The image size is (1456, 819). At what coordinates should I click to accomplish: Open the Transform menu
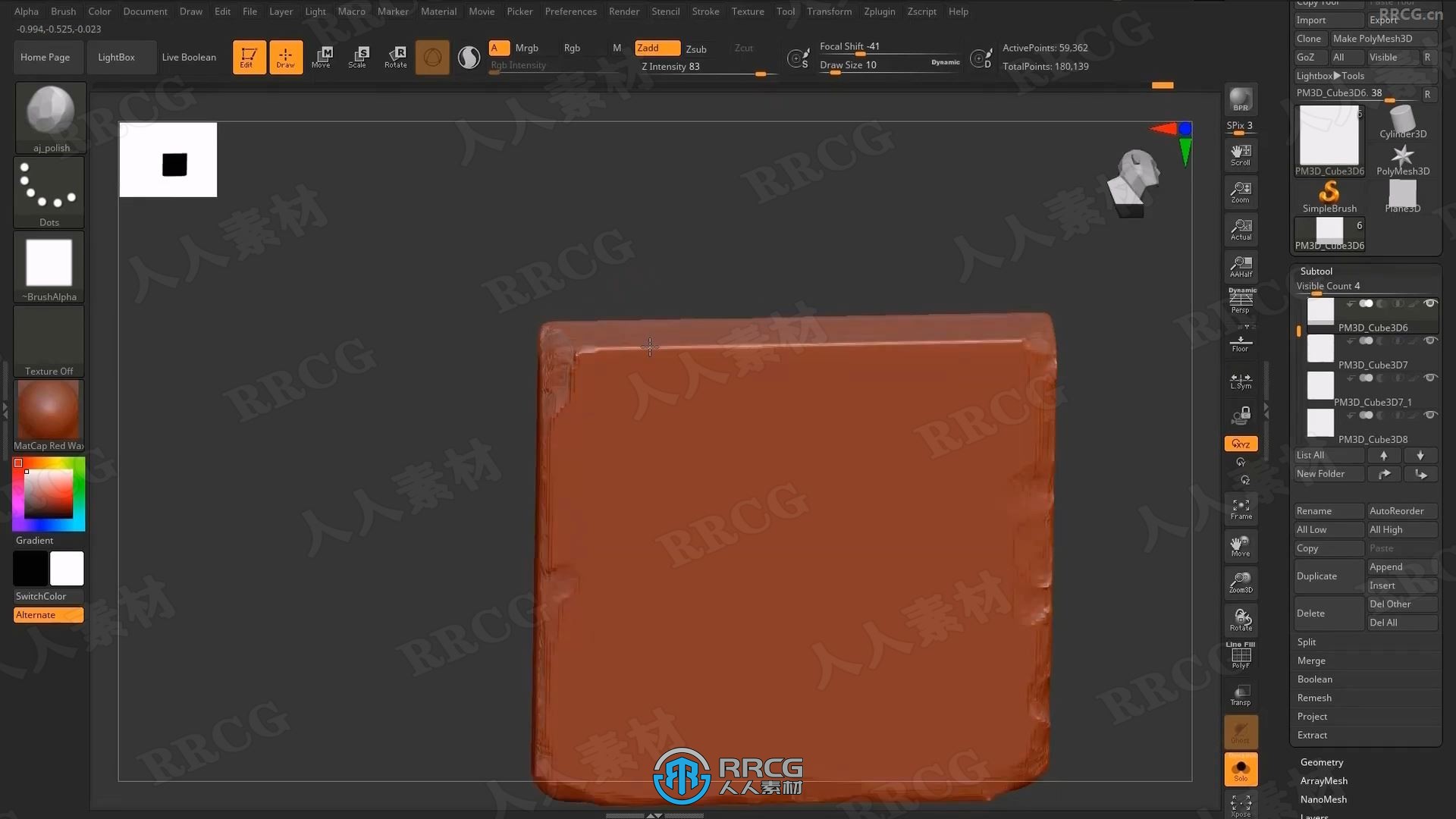(828, 11)
